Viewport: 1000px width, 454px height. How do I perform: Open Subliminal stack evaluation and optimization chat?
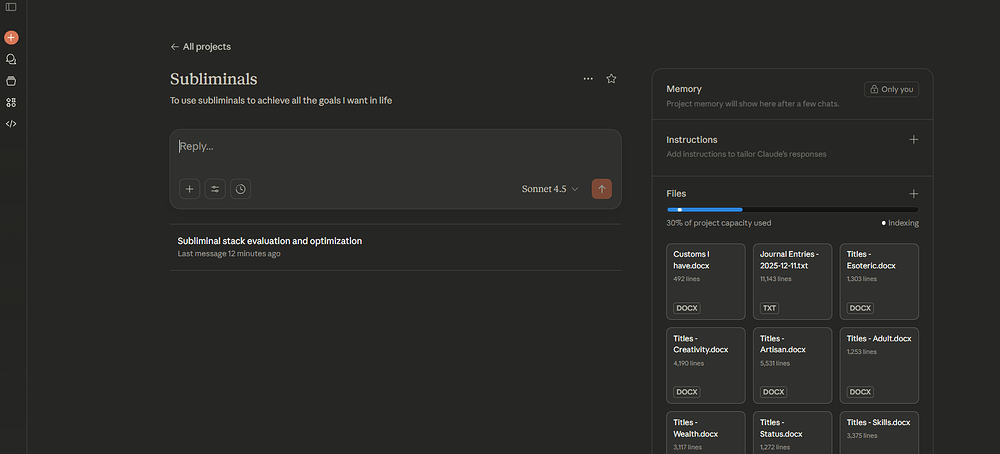[x=270, y=241]
